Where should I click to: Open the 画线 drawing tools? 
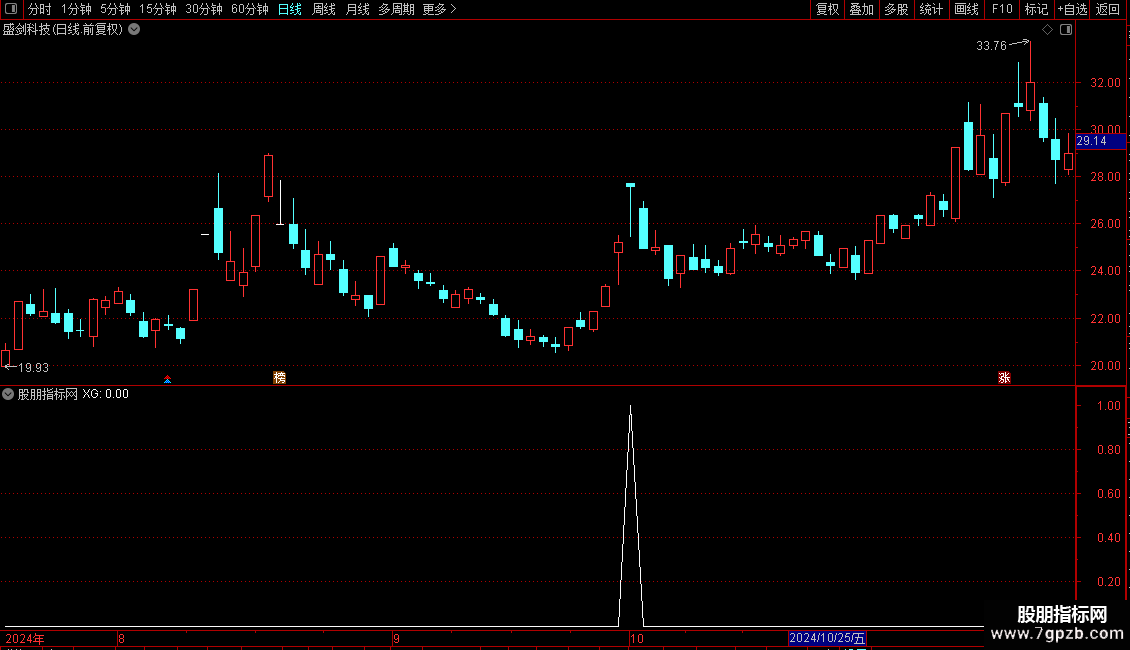(966, 9)
